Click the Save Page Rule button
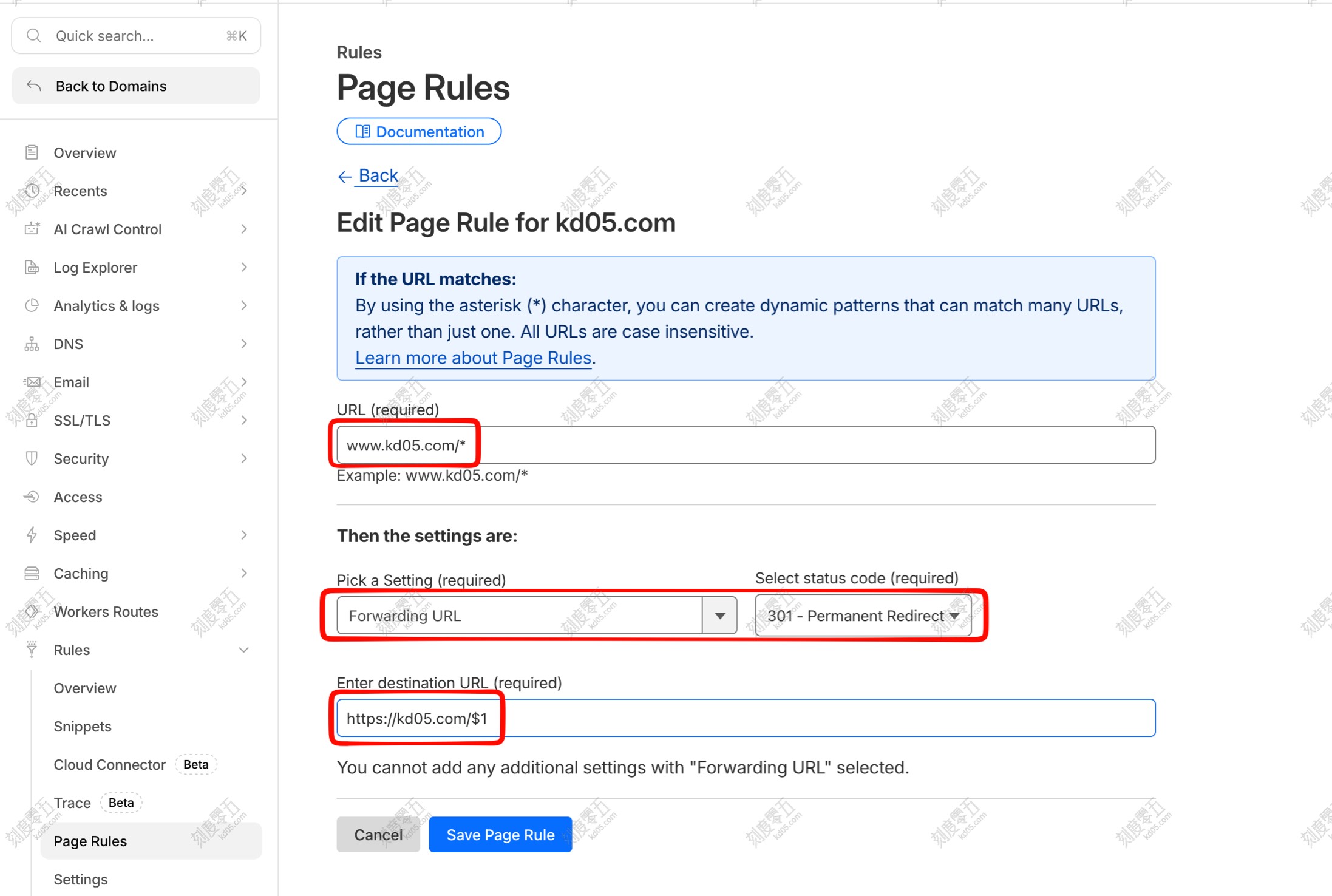This screenshot has height=896, width=1332. [500, 834]
